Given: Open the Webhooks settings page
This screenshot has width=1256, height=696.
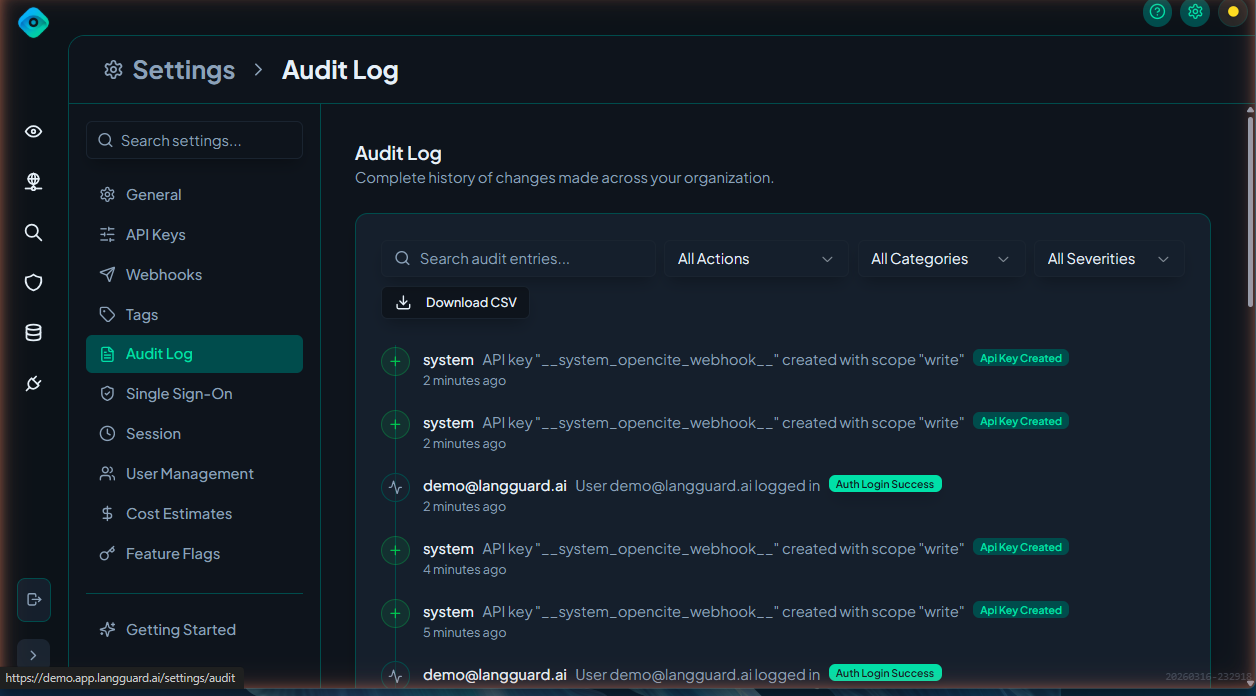Looking at the screenshot, I should point(163,275).
